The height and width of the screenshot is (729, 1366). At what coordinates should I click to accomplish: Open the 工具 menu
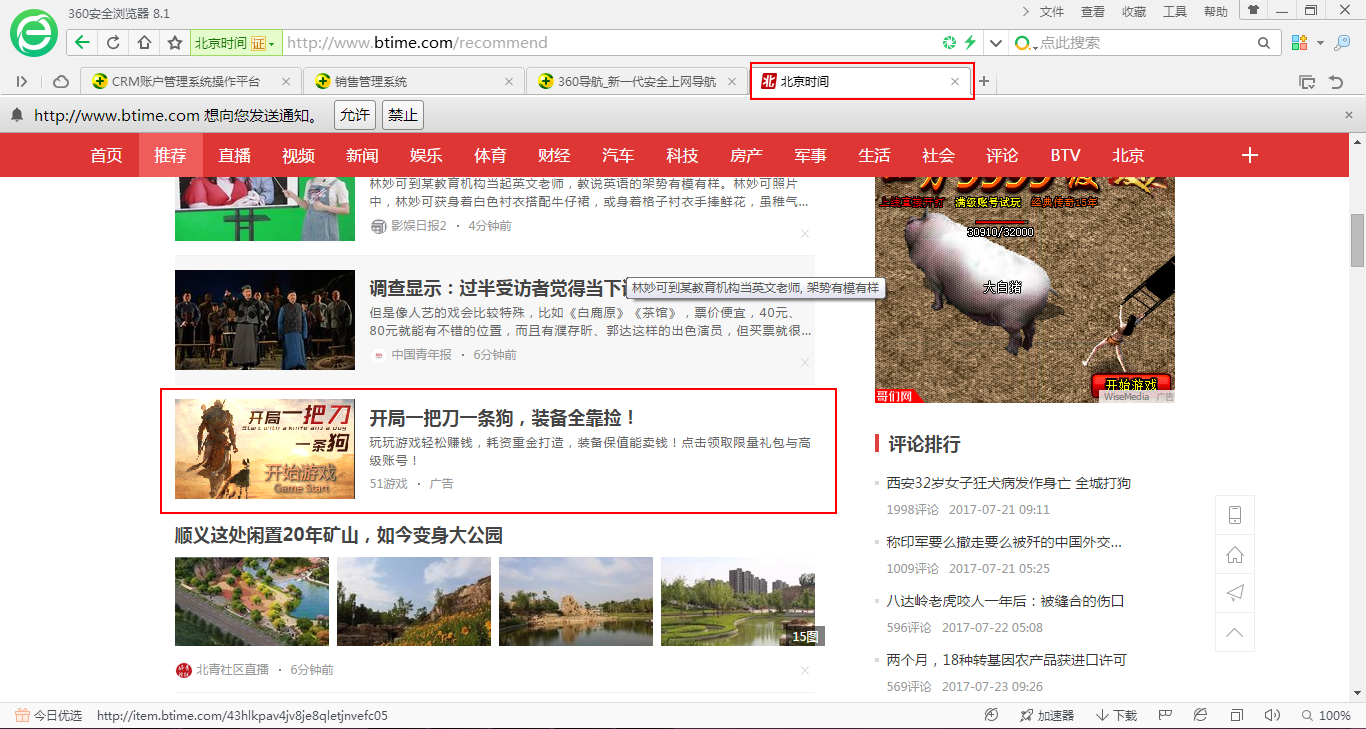pyautogui.click(x=1175, y=12)
